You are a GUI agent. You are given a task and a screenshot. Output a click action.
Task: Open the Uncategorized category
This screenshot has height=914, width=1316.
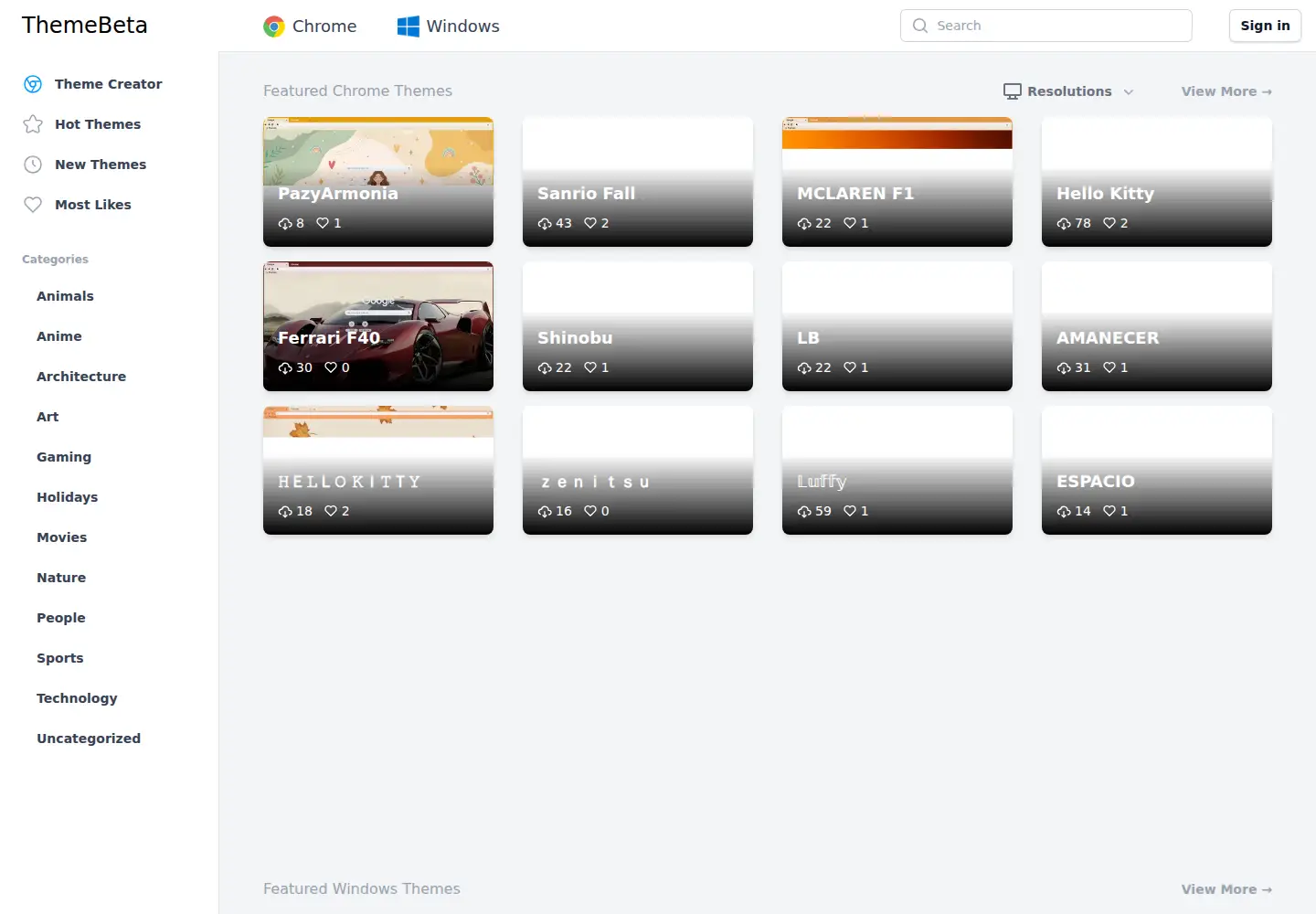89,739
